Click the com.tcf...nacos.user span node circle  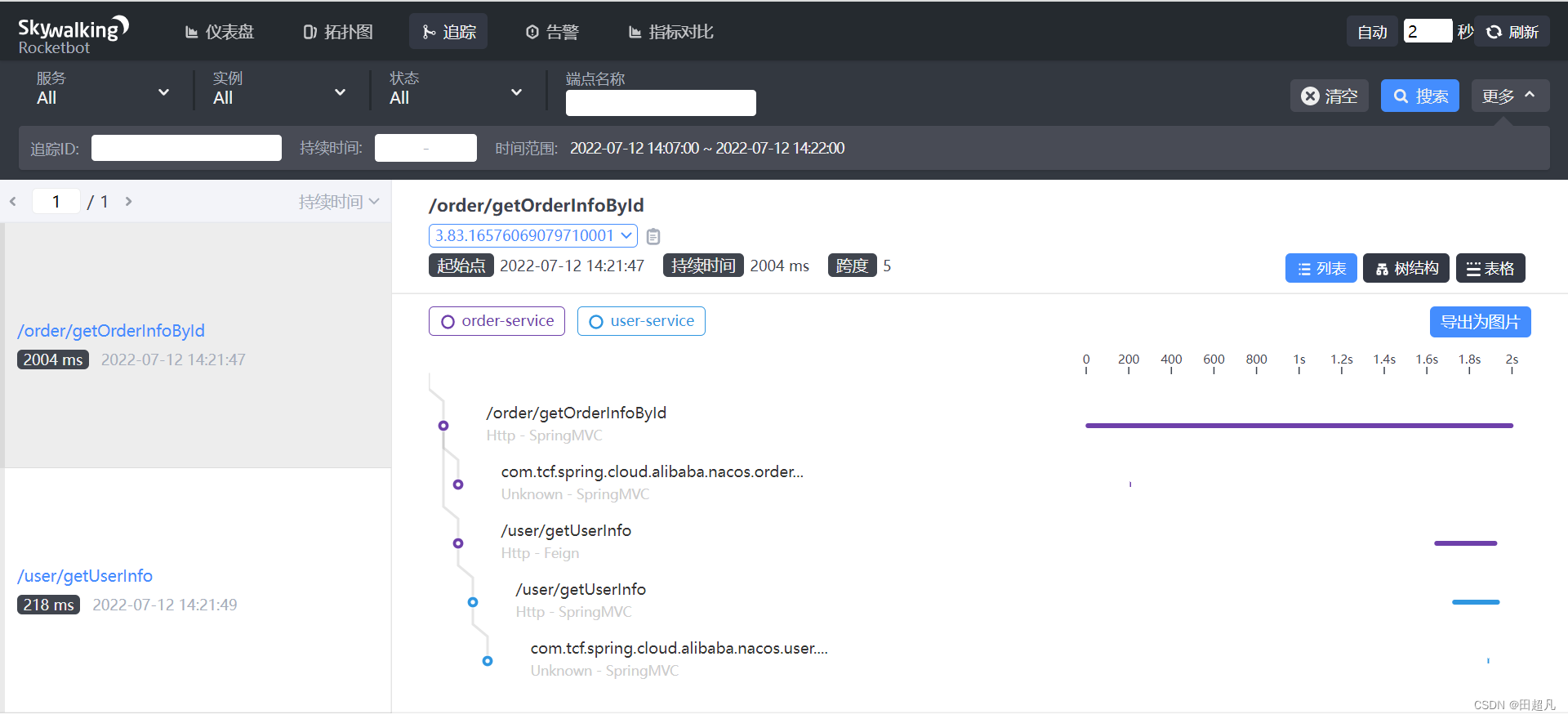point(488,661)
